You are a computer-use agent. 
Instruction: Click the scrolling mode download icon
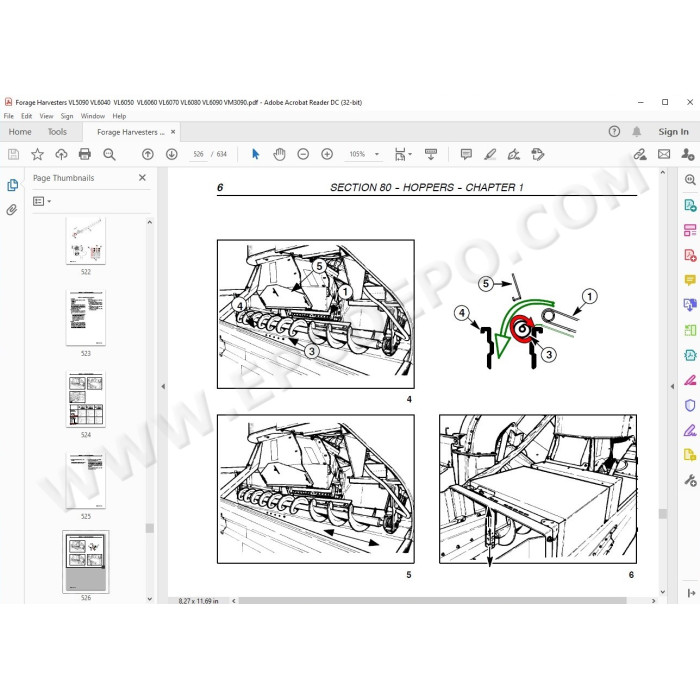coord(431,154)
